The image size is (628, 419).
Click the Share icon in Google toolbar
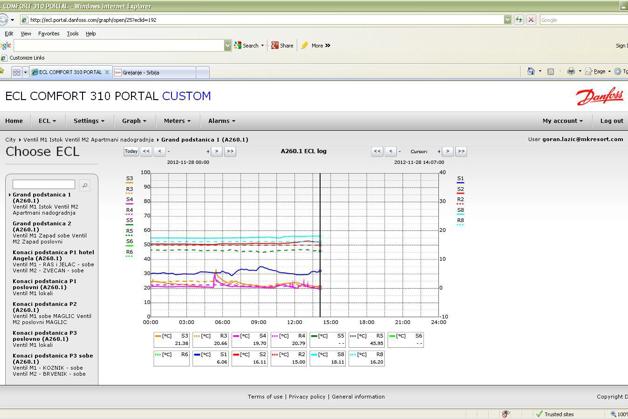pos(283,45)
